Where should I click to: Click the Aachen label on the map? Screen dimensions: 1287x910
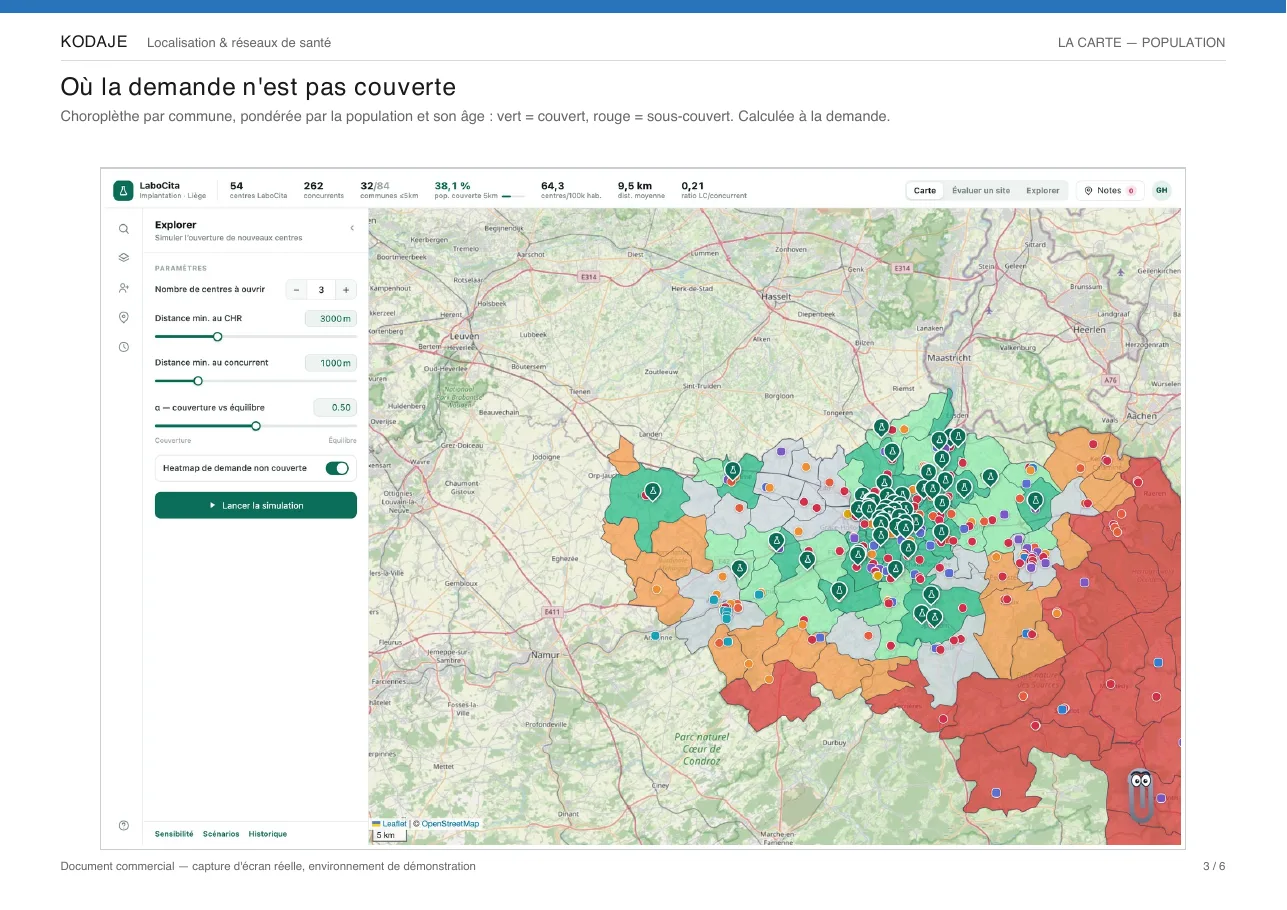pos(1141,415)
